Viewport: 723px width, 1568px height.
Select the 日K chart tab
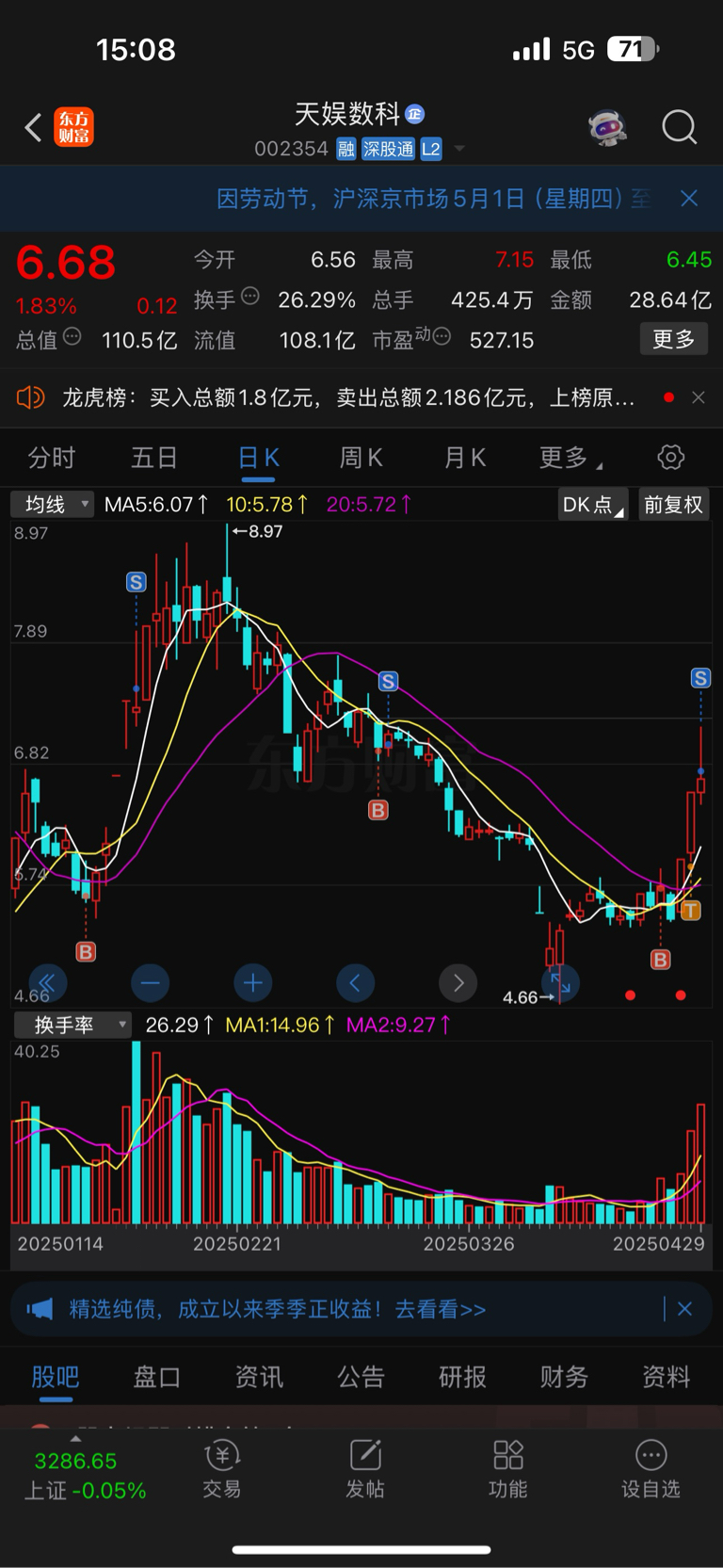[258, 458]
